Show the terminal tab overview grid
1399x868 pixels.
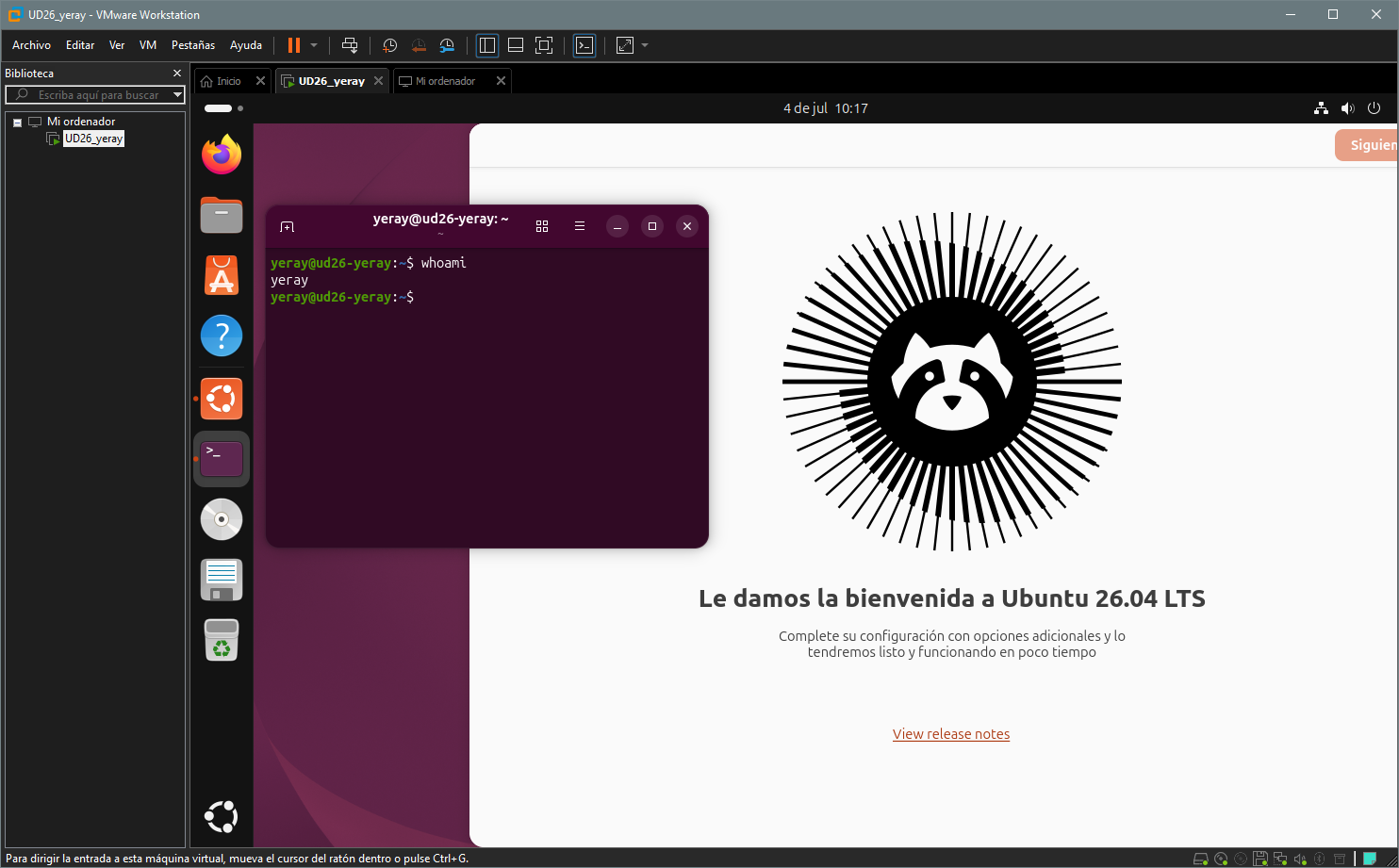coord(542,226)
